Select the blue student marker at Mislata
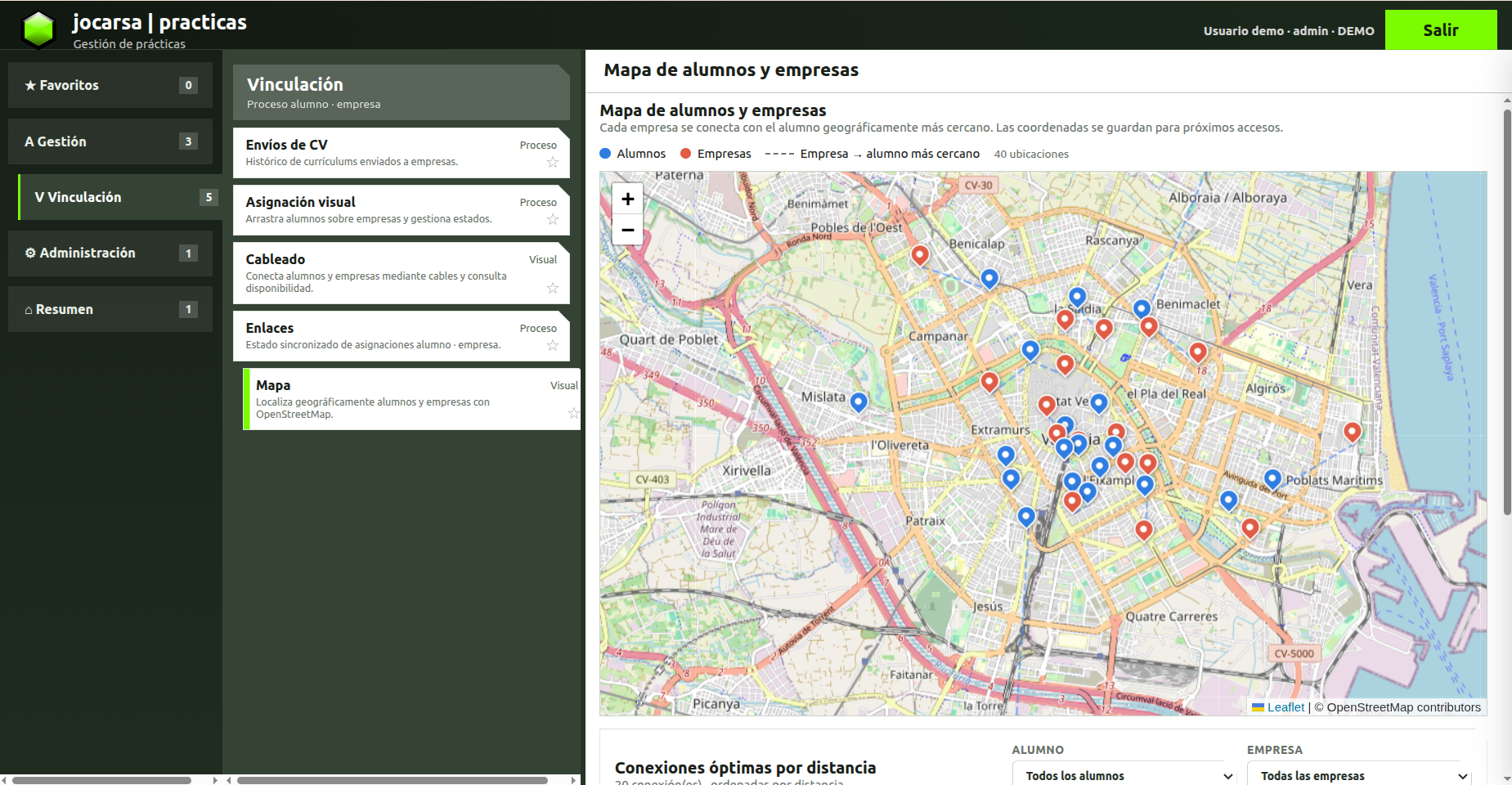The width and height of the screenshot is (1512, 785). pyautogui.click(x=859, y=401)
